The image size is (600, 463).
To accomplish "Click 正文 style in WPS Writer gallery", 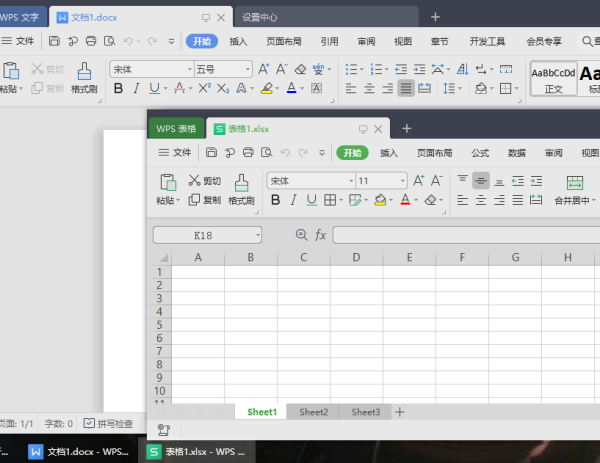I will coord(553,79).
